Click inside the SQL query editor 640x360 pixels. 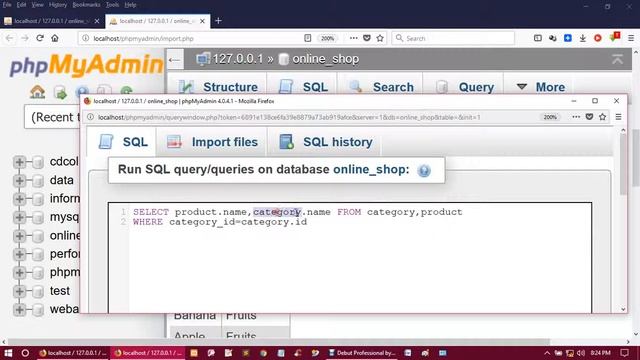point(350,257)
